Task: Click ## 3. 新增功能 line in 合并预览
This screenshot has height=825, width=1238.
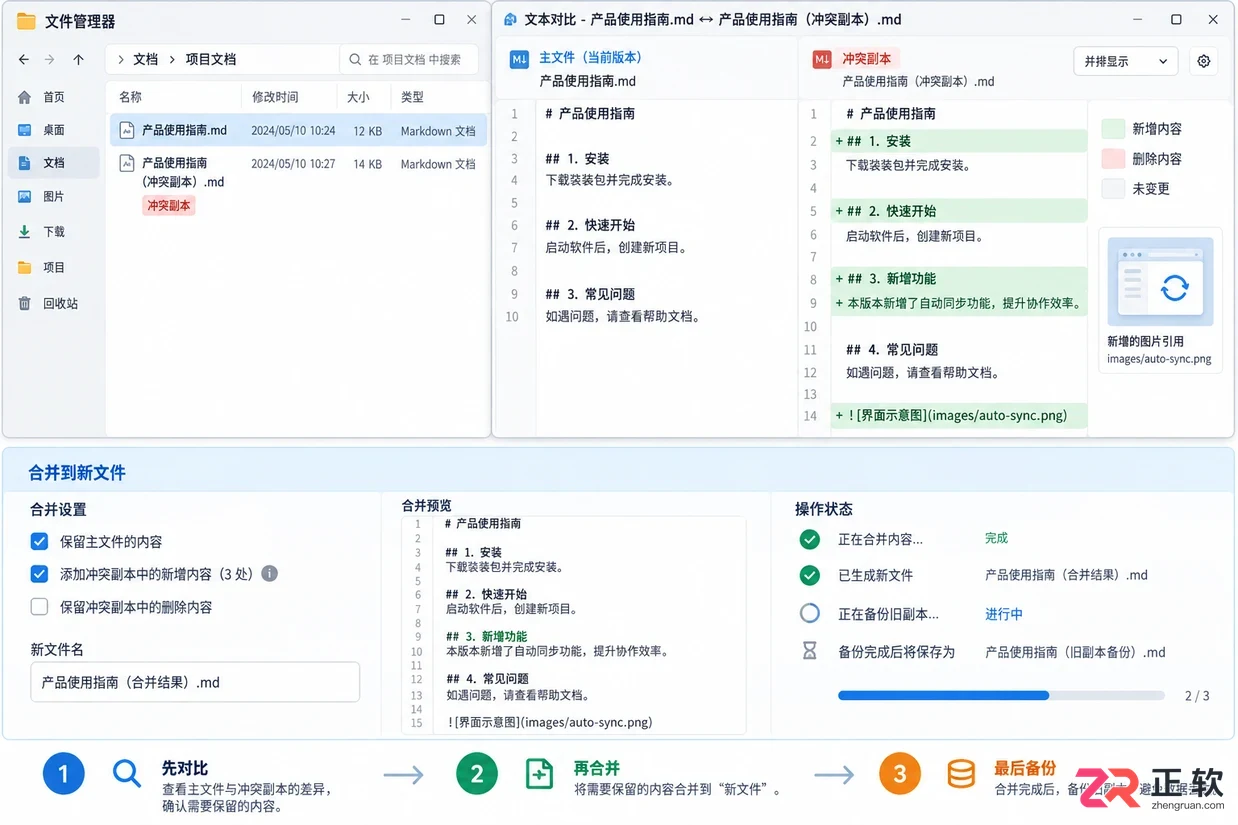Action: [486, 636]
